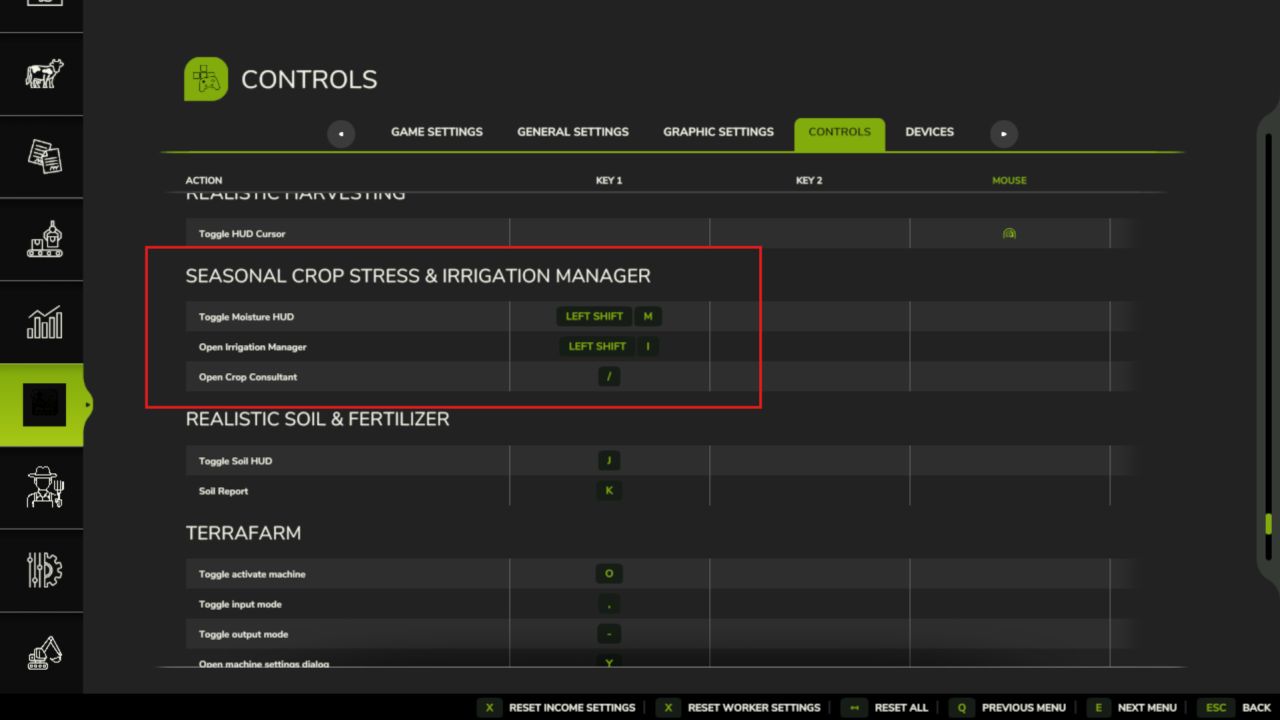View statistics via the bar chart icon
The width and height of the screenshot is (1280, 720).
click(x=42, y=322)
